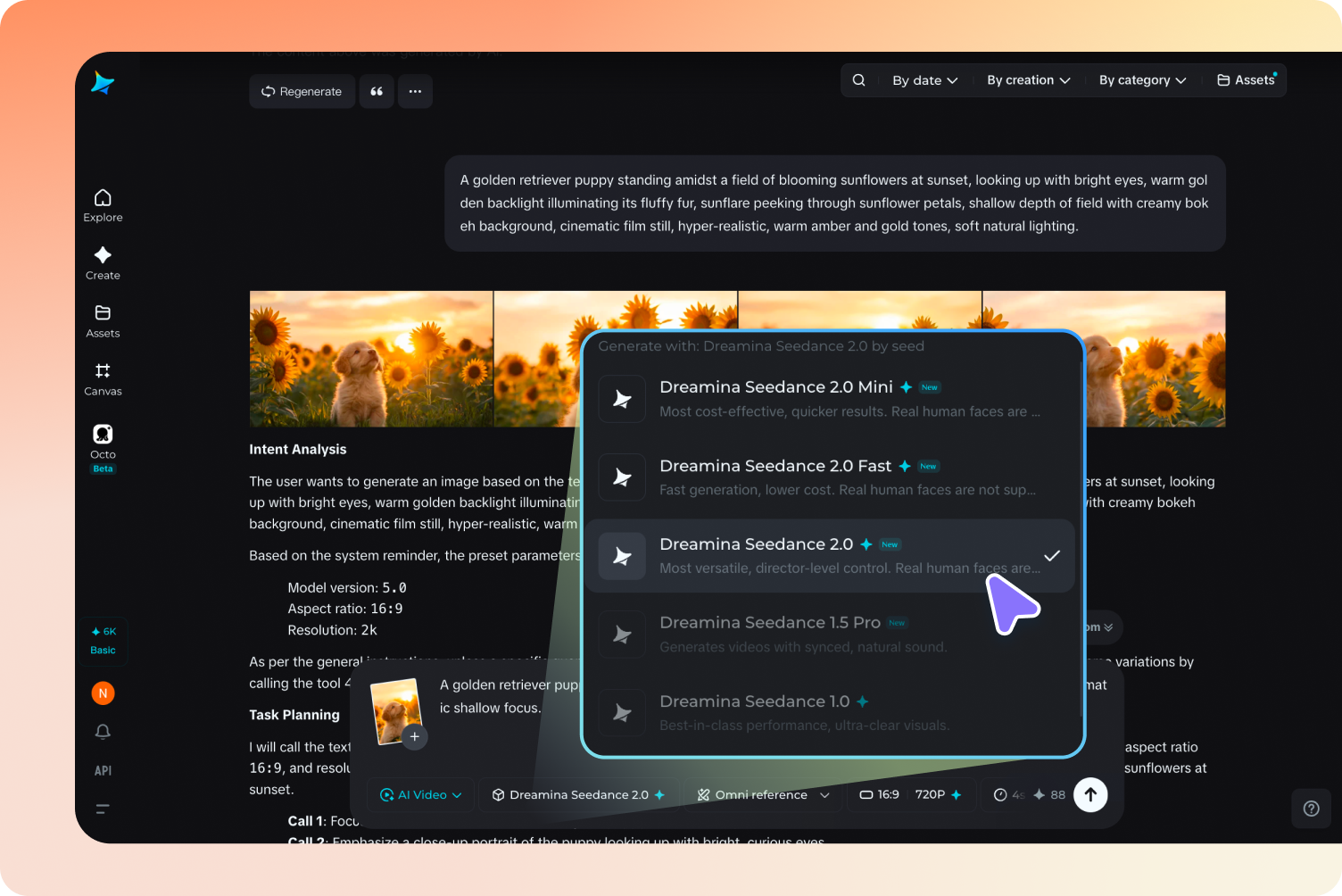Add reference image with plus icon
Viewport: 1342px width, 896px height.
(415, 736)
